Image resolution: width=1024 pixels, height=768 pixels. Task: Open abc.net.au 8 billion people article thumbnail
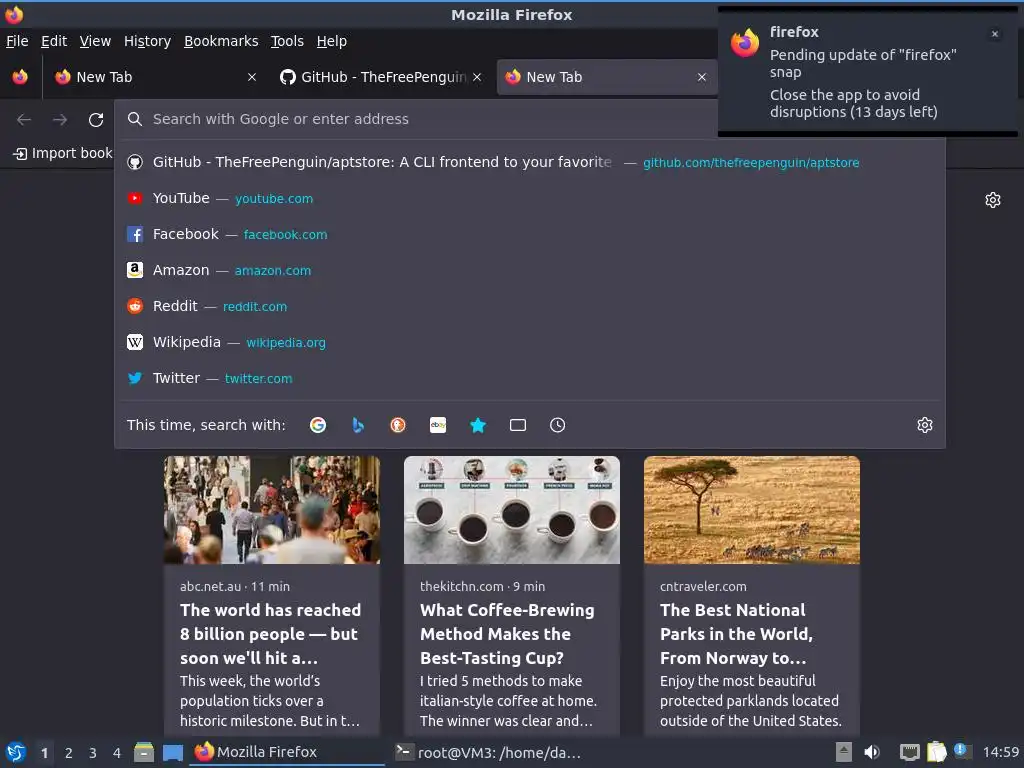click(x=272, y=510)
